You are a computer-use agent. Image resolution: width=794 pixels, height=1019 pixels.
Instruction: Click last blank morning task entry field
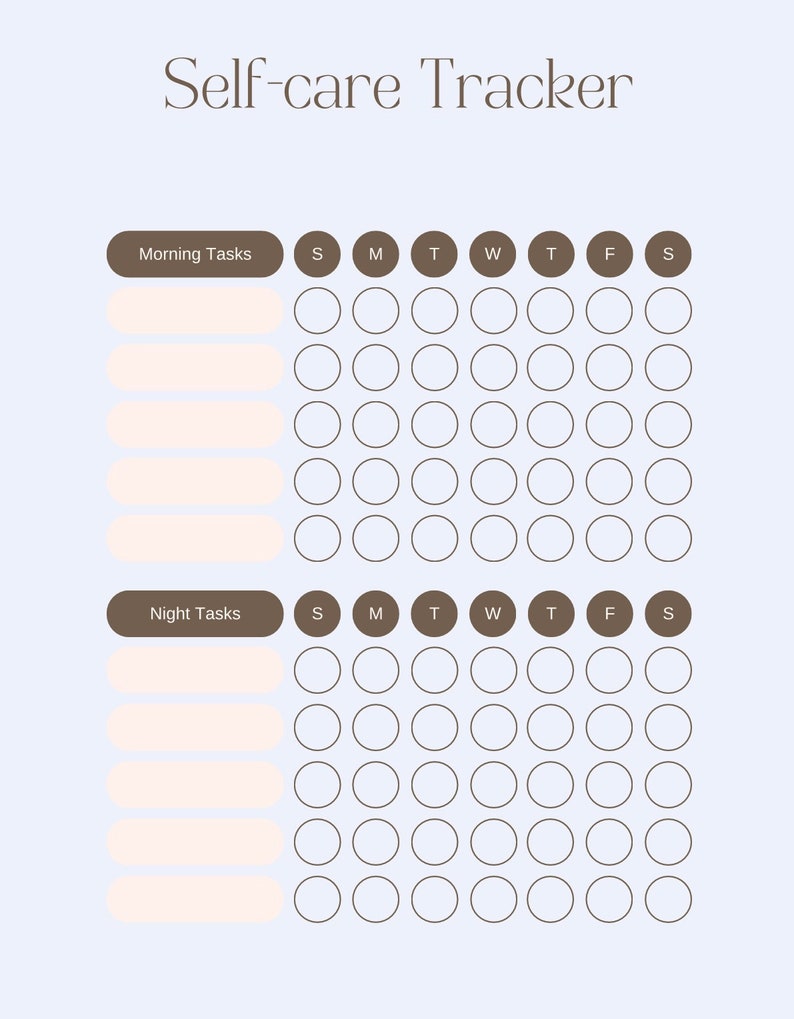coord(195,538)
